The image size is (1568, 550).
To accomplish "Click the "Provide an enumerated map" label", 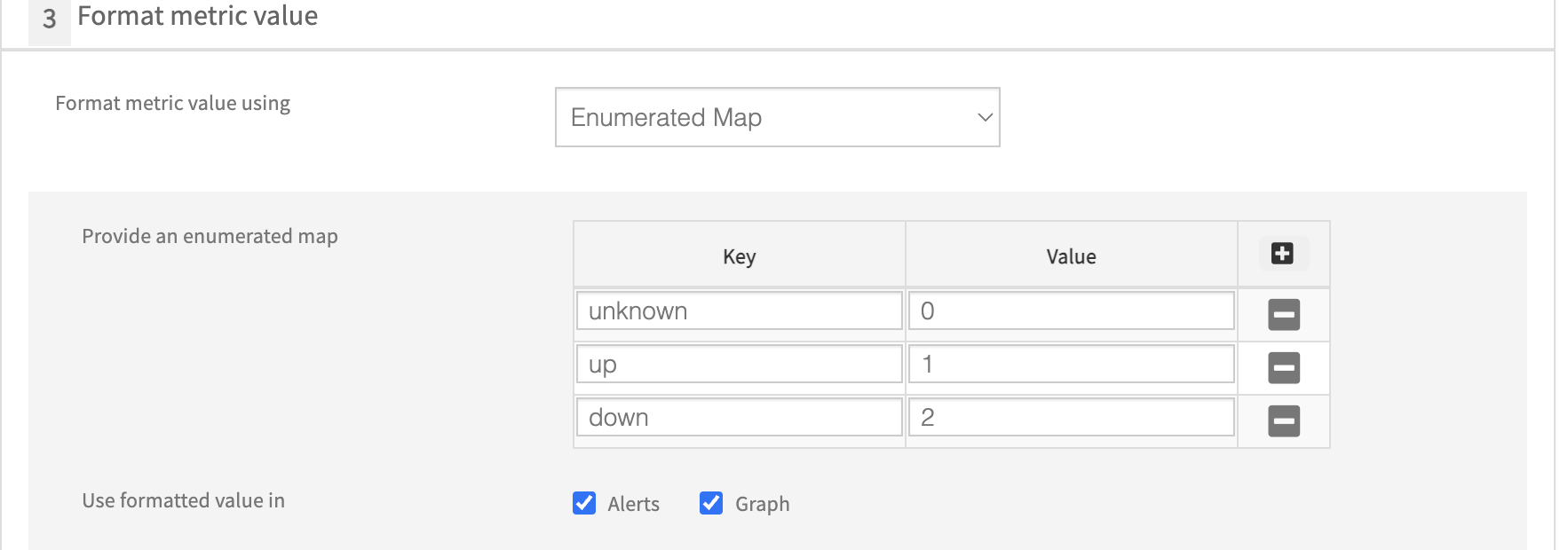I will click(210, 236).
